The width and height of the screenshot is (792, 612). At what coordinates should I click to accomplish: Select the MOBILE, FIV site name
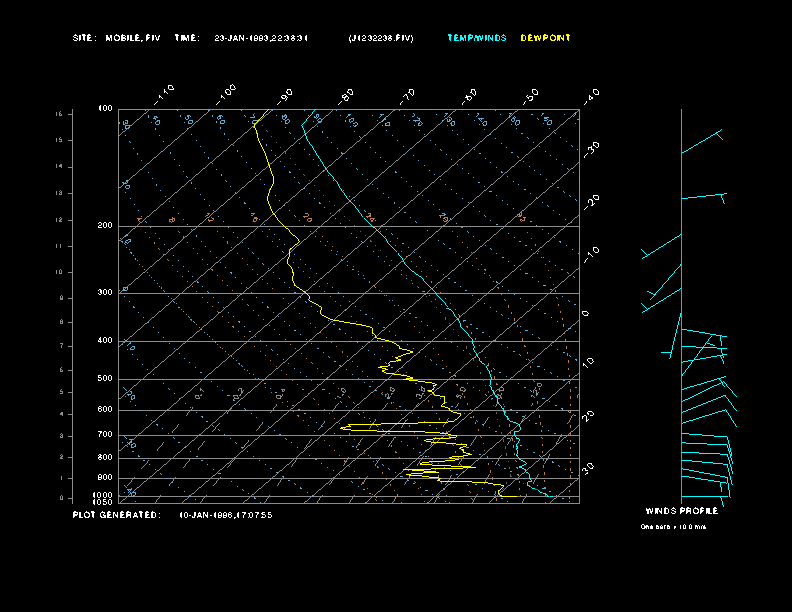[133, 38]
